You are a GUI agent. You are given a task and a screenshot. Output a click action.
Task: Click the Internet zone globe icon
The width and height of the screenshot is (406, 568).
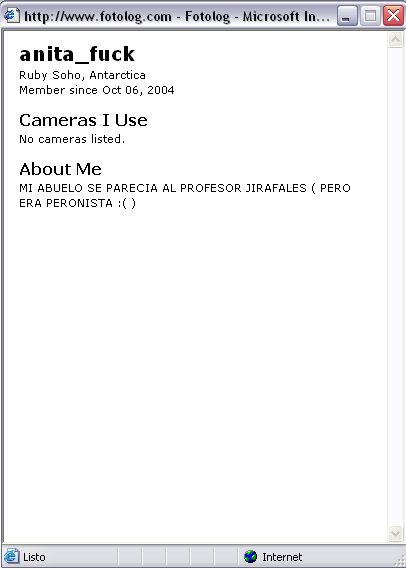[250, 556]
